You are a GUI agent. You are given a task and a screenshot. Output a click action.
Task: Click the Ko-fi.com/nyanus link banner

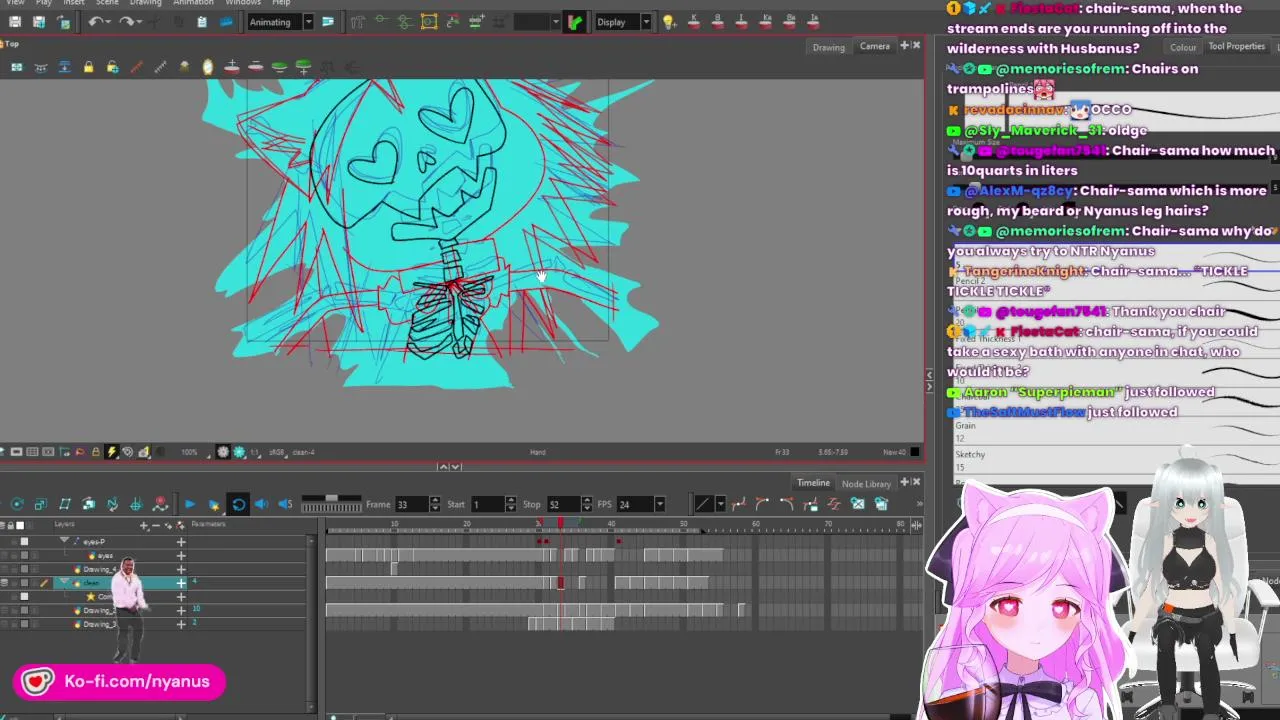[119, 682]
